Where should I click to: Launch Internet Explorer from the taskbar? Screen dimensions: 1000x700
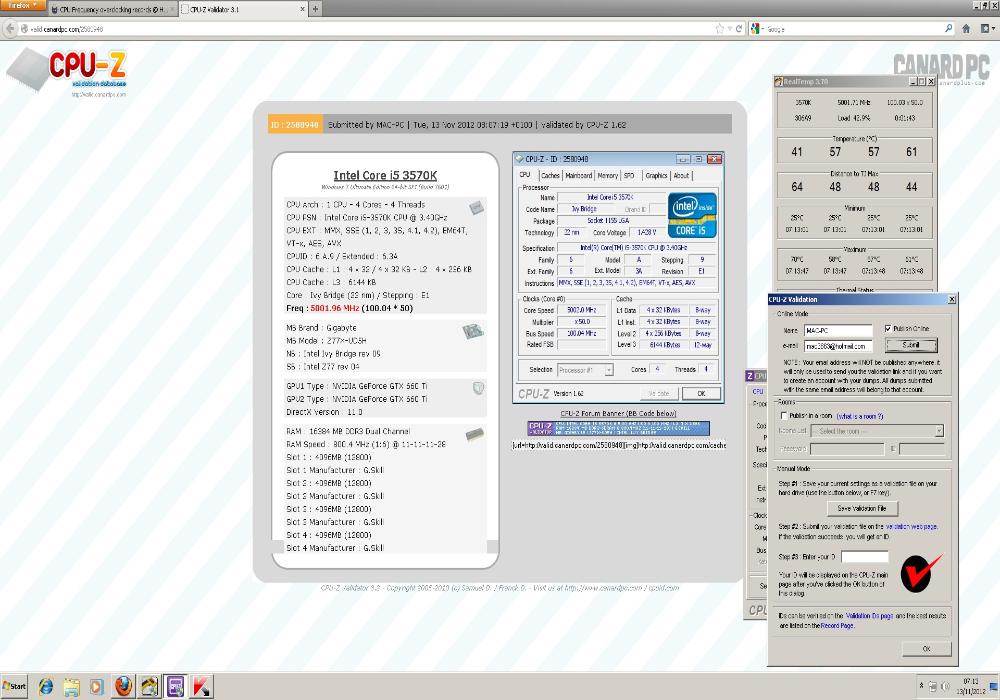click(x=45, y=687)
